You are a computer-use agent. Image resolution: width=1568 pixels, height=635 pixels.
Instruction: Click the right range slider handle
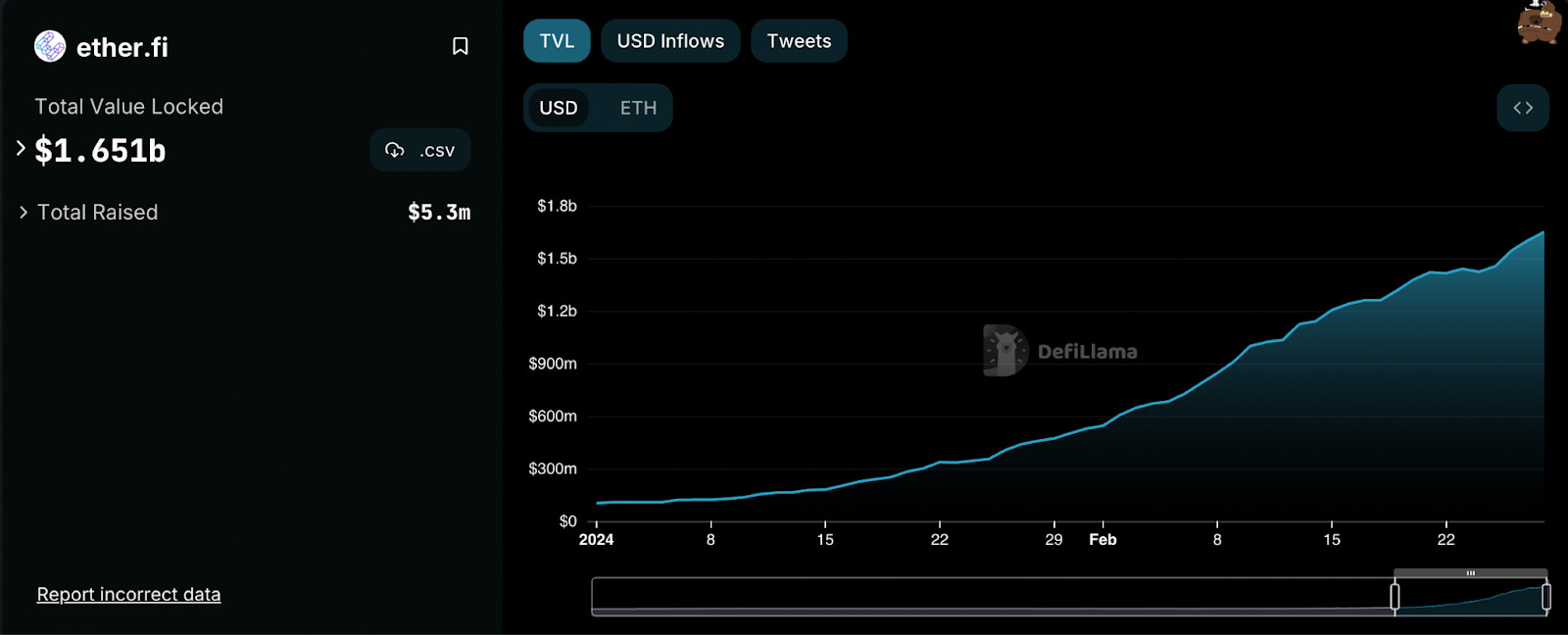(1545, 596)
